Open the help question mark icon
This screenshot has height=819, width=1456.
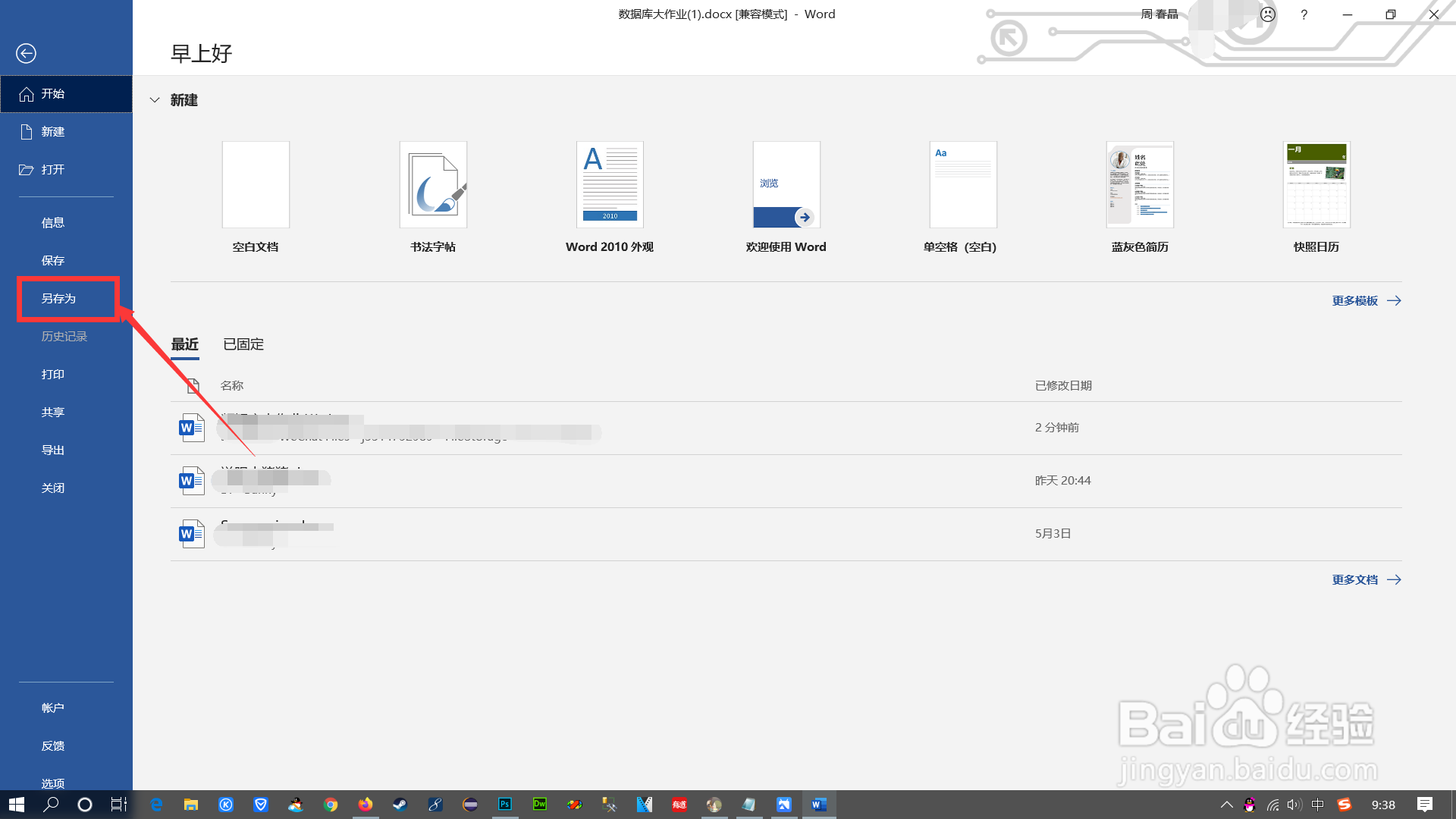[x=1304, y=14]
